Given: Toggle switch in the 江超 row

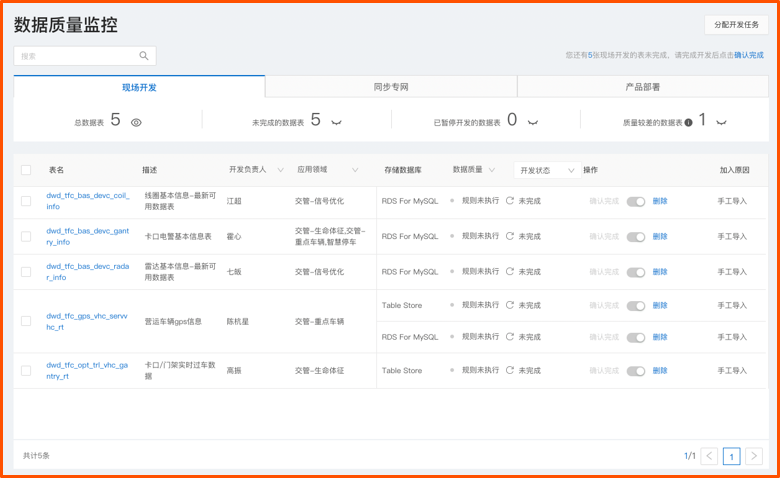Looking at the screenshot, I should pyautogui.click(x=636, y=201).
